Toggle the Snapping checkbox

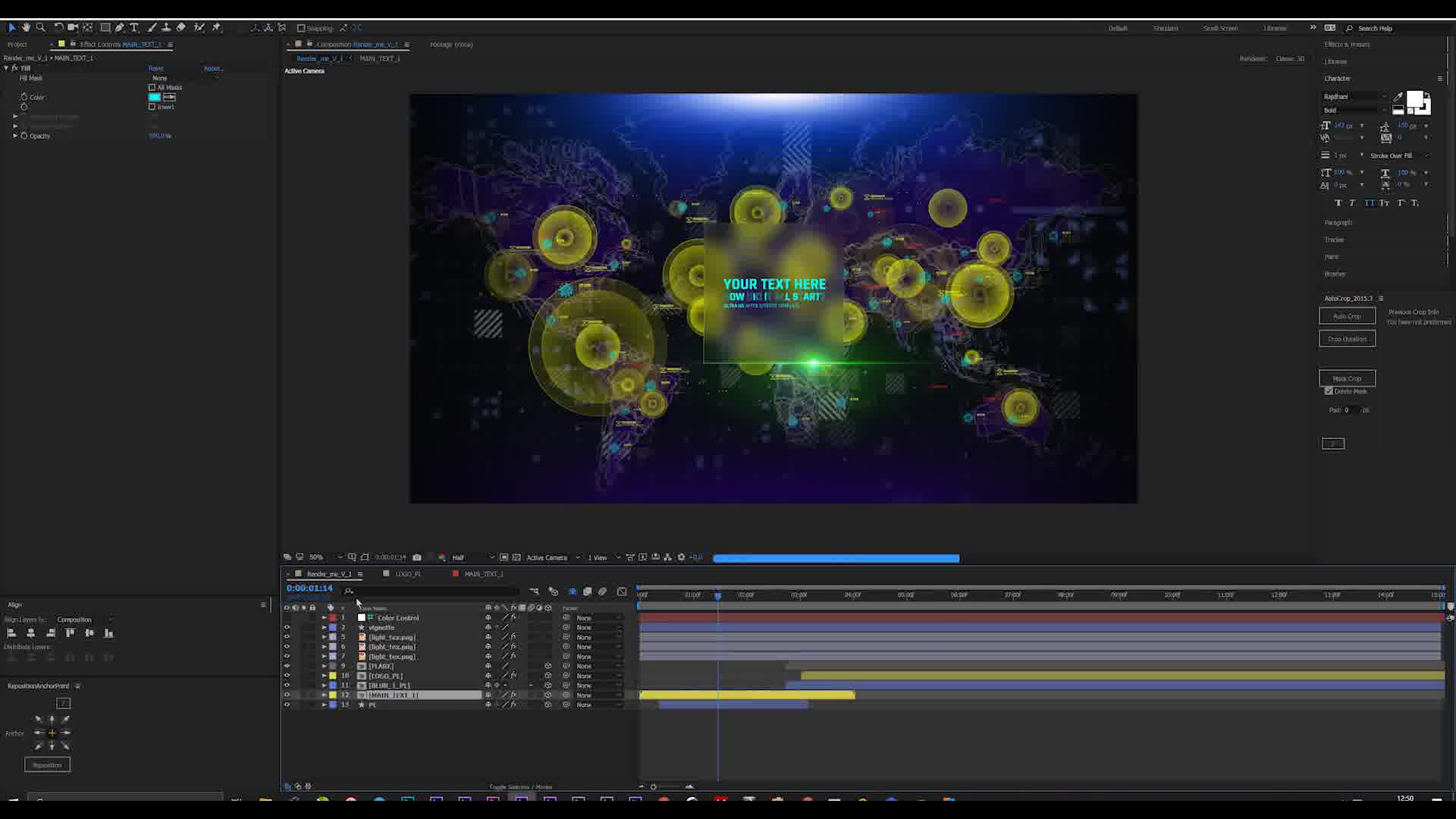[301, 28]
